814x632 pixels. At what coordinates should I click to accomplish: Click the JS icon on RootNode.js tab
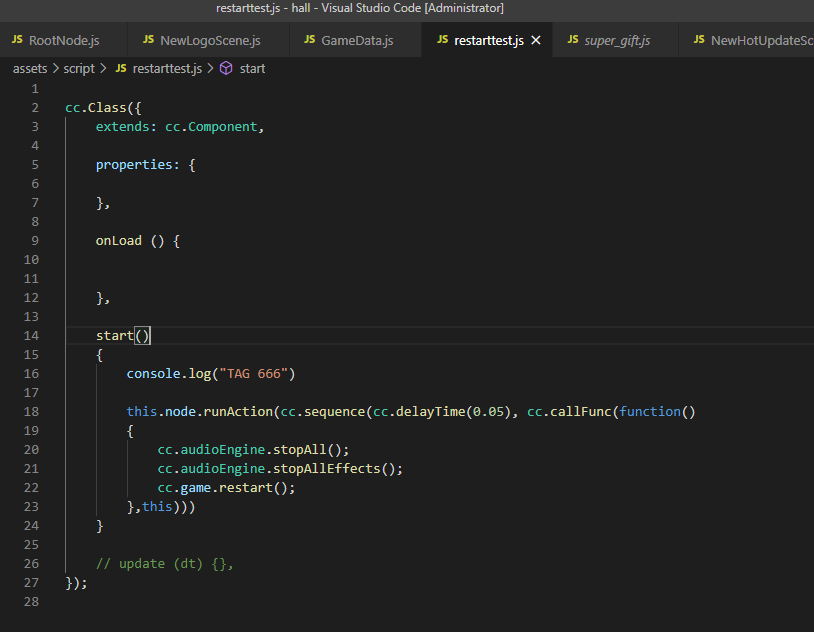(17, 39)
